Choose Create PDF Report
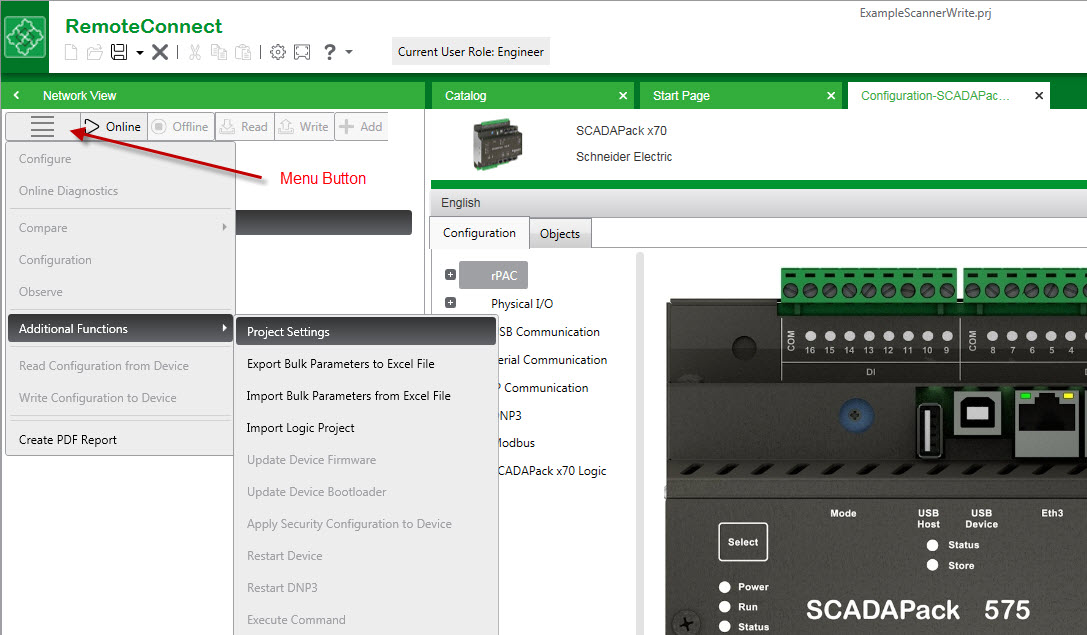This screenshot has width=1087, height=635. [121, 440]
